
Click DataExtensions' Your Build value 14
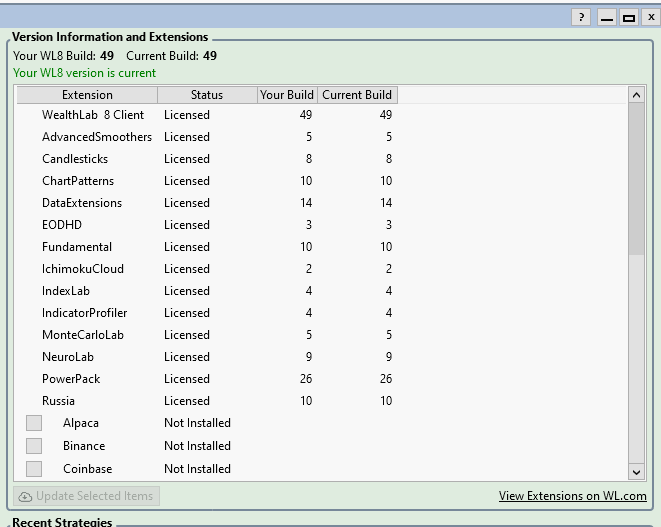point(306,203)
